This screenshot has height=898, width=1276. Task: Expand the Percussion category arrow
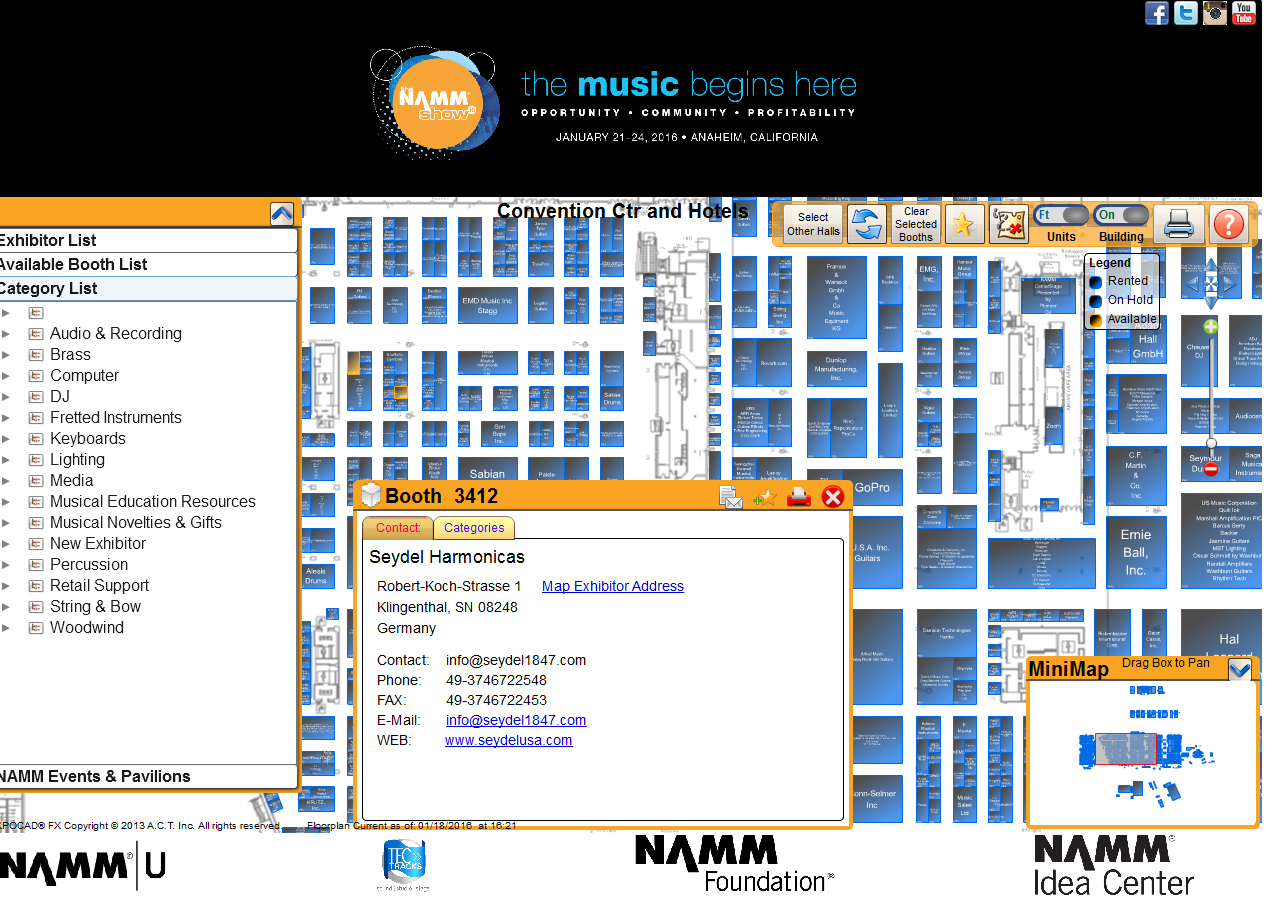point(6,564)
